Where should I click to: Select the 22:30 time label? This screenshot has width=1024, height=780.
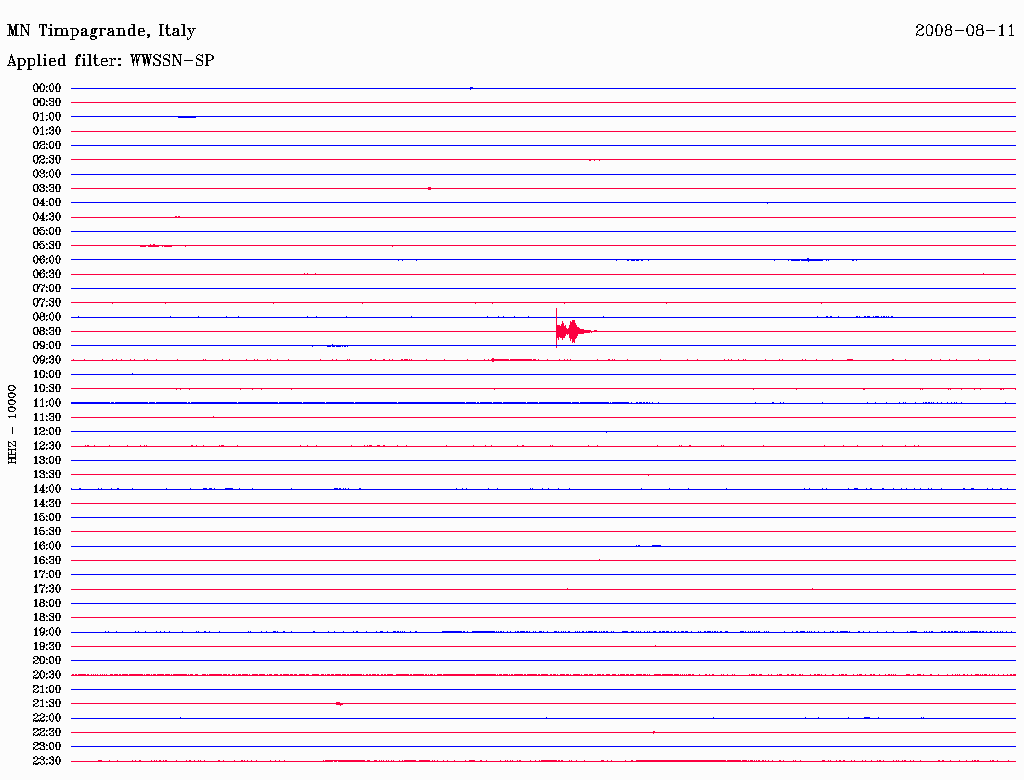(x=47, y=732)
